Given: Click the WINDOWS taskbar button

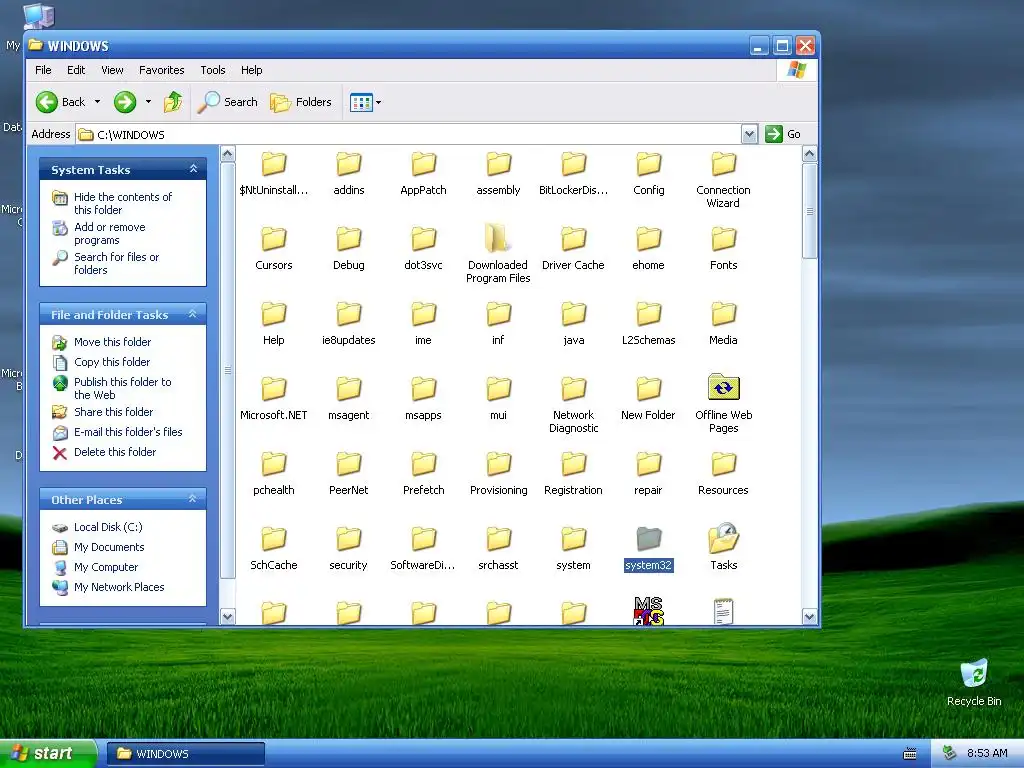Looking at the screenshot, I should click(x=185, y=754).
